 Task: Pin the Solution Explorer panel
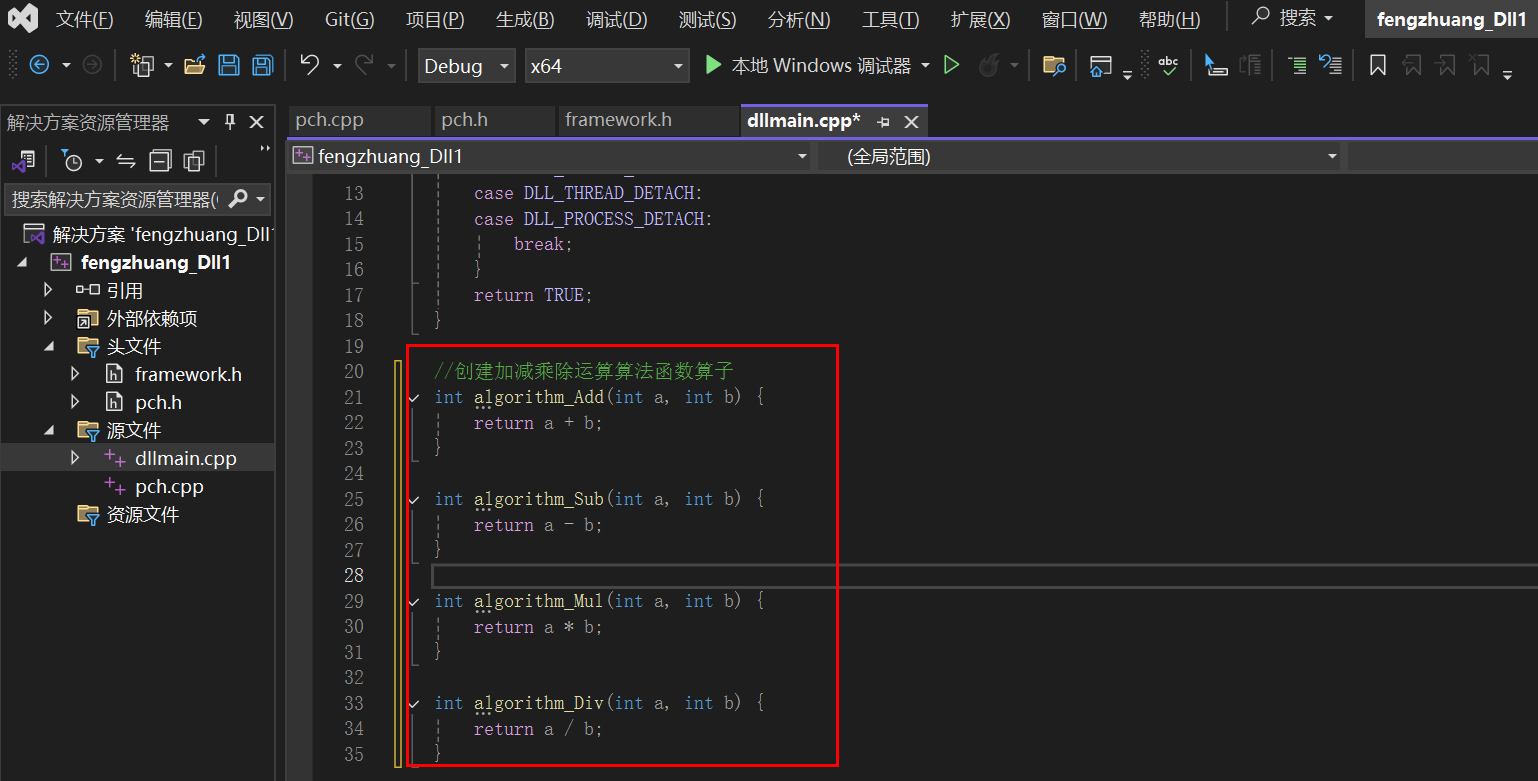pos(230,122)
